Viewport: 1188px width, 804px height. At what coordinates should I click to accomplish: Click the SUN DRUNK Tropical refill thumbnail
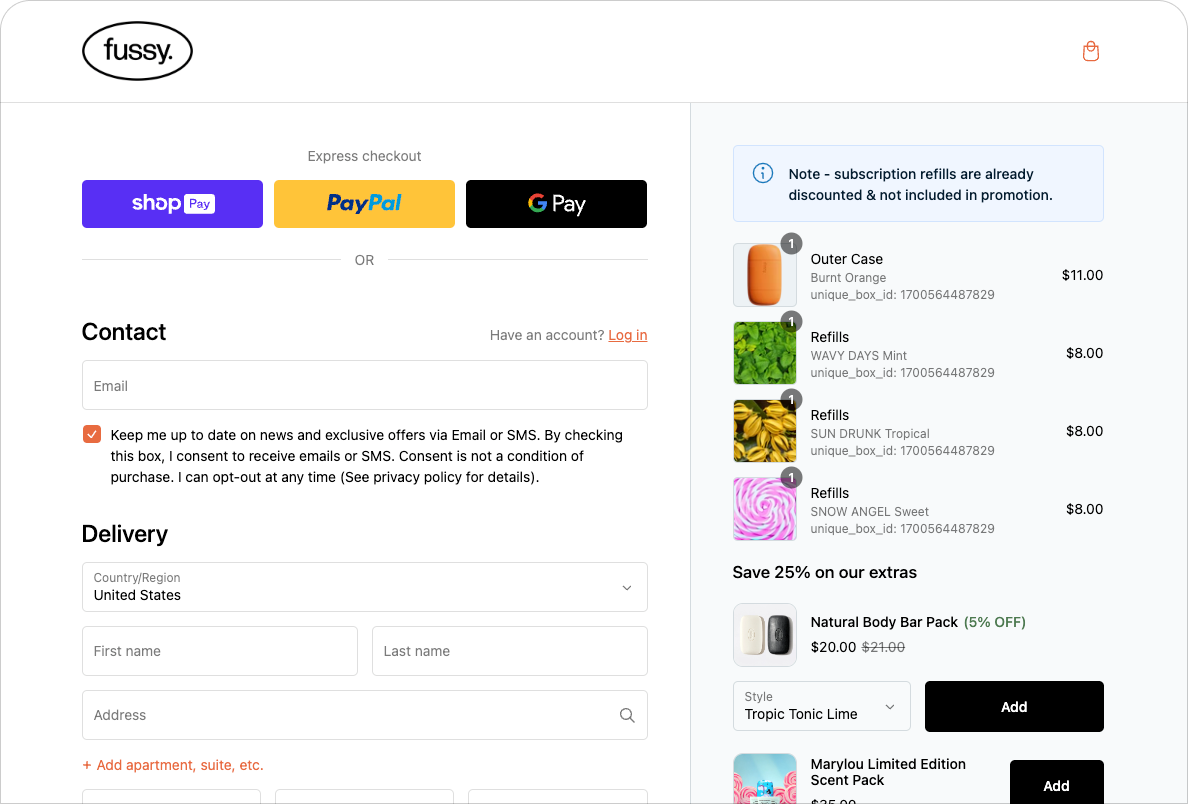[x=764, y=431]
